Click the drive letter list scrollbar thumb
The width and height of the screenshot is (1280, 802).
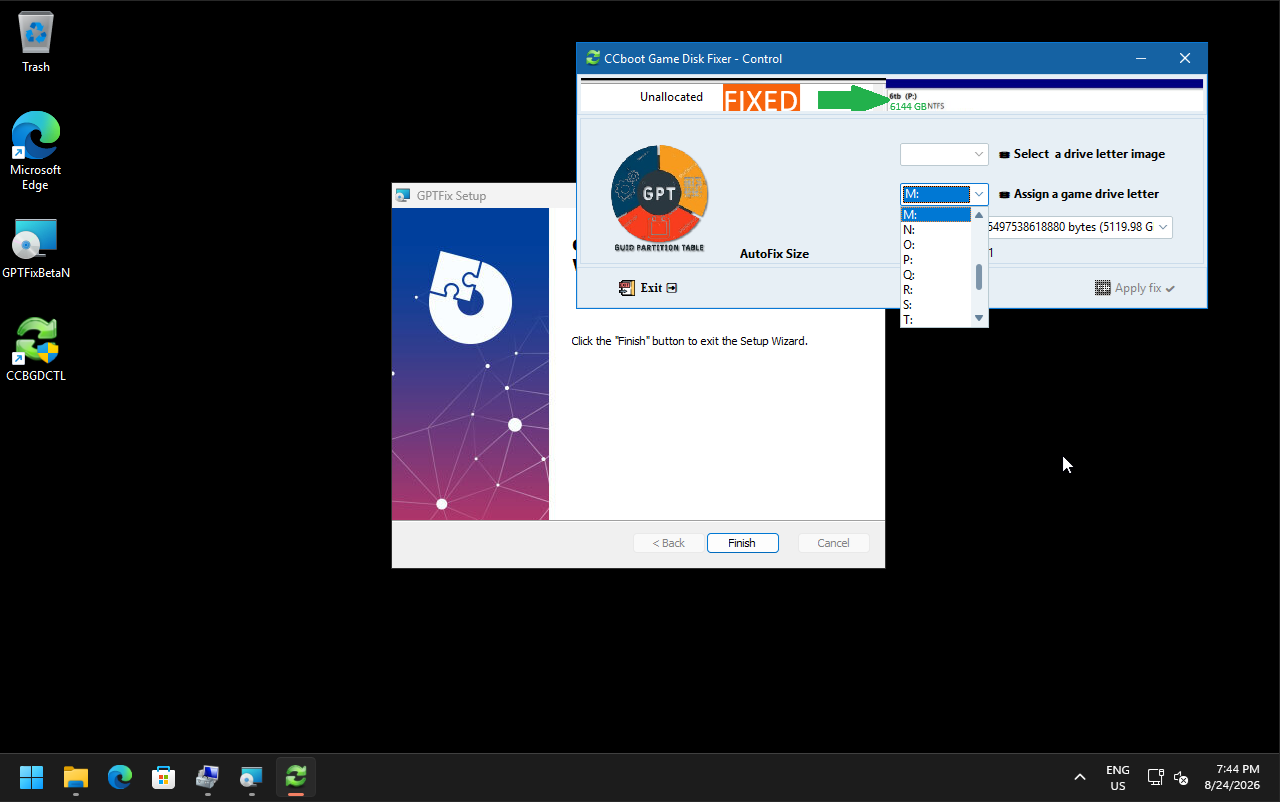(x=979, y=277)
